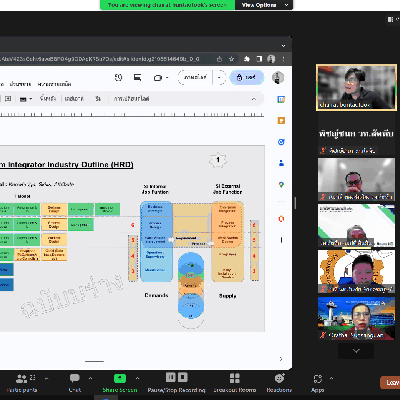Select the active speaker video thumbnail
This screenshot has width=400, height=400.
356,87
